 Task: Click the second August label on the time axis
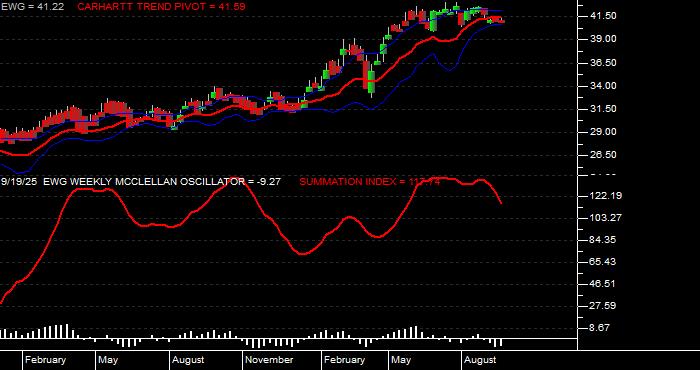pos(480,360)
